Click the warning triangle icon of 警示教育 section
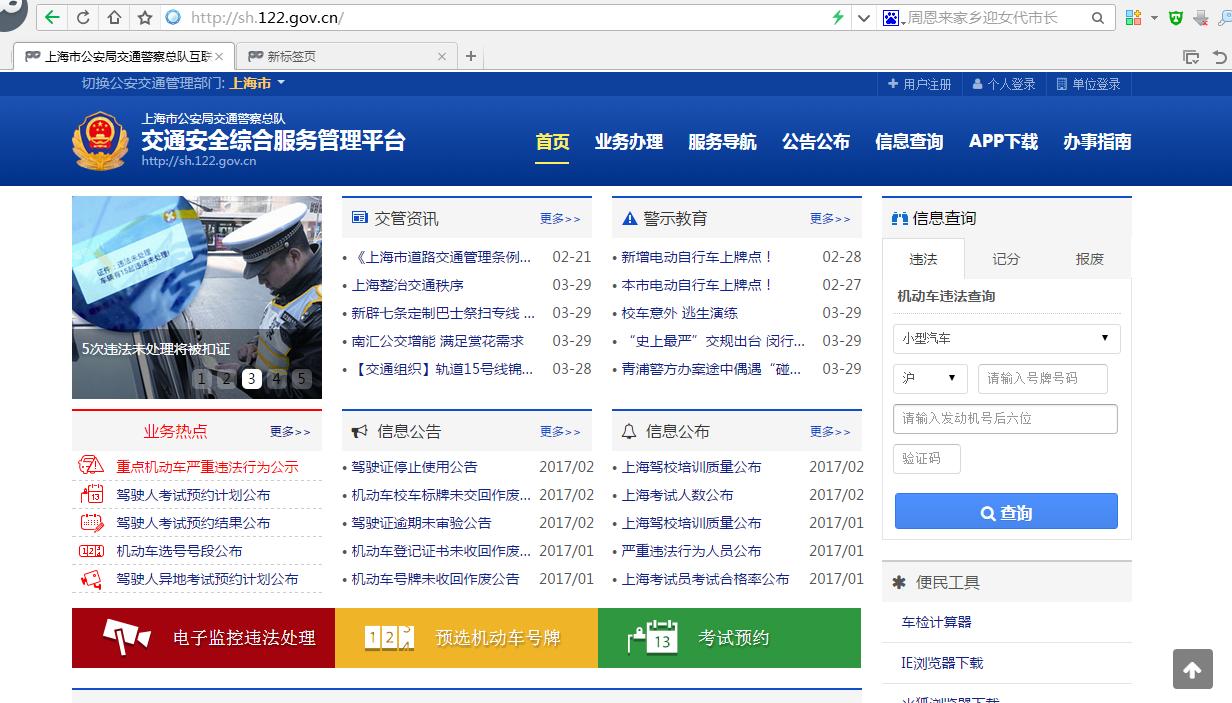Viewport: 1232px width, 703px height. tap(629, 217)
